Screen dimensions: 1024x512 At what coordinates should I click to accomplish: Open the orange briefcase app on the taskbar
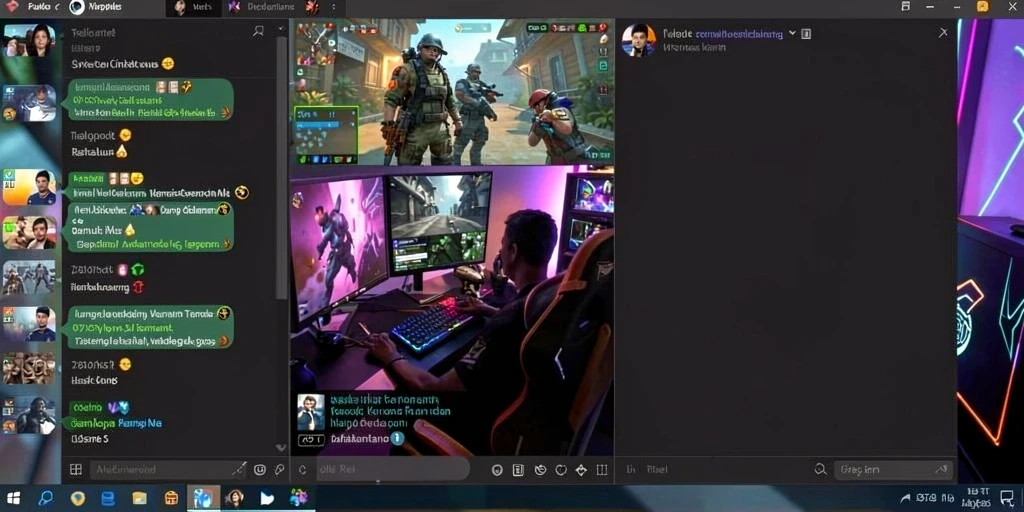171,498
